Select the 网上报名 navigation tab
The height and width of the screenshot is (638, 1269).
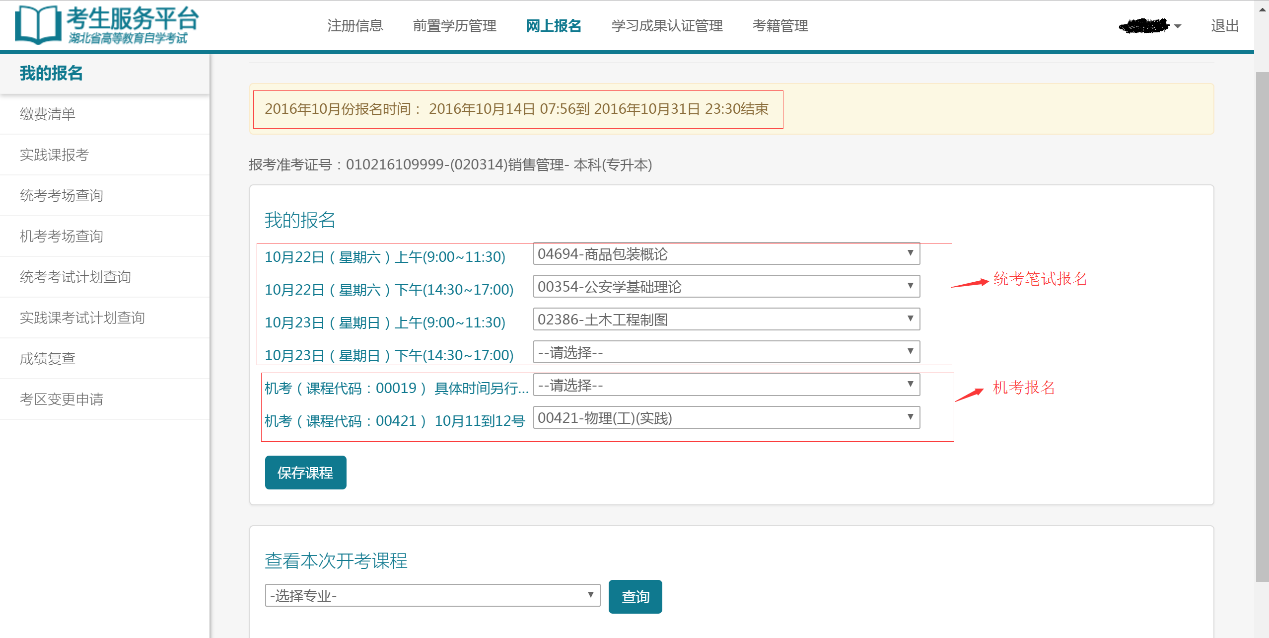[553, 26]
